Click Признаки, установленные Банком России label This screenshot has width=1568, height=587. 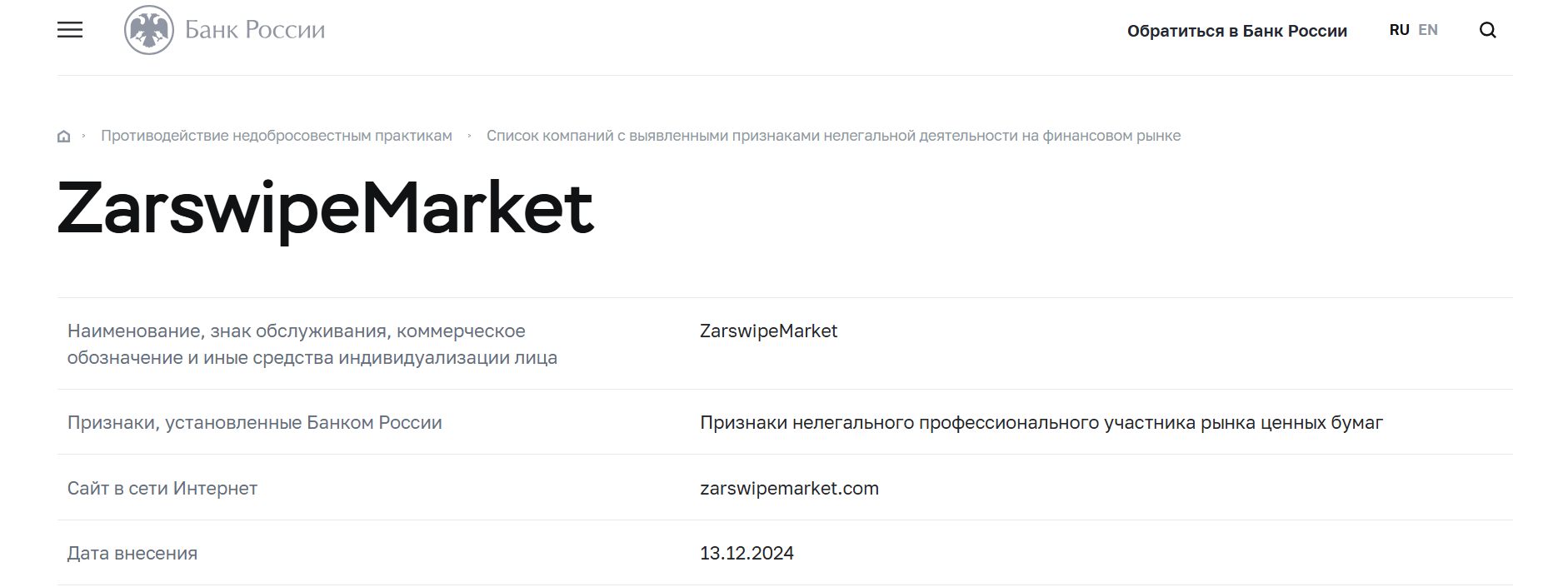click(x=255, y=422)
